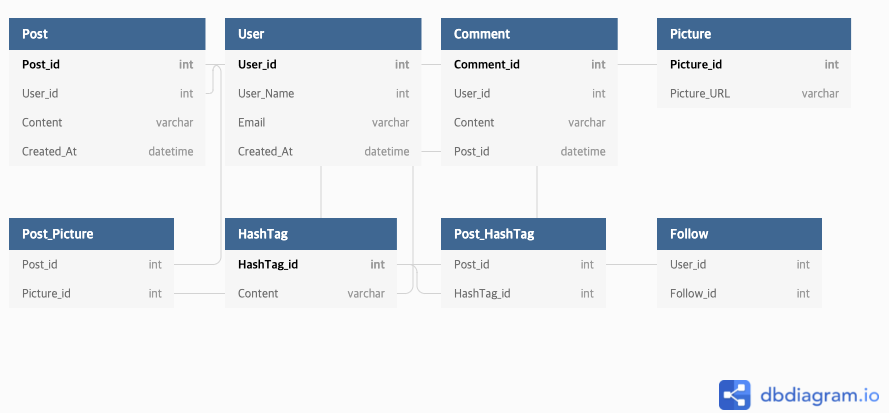The image size is (889, 413).
Task: Select the User_Name field in User table
Action: (323, 94)
